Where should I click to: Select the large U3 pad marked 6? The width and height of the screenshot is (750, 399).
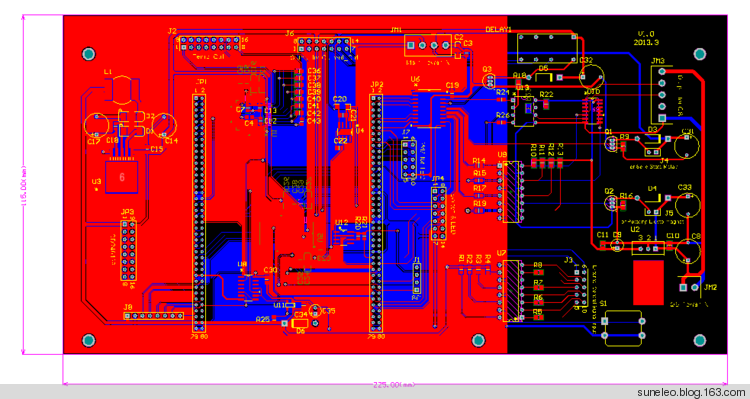click(122, 177)
